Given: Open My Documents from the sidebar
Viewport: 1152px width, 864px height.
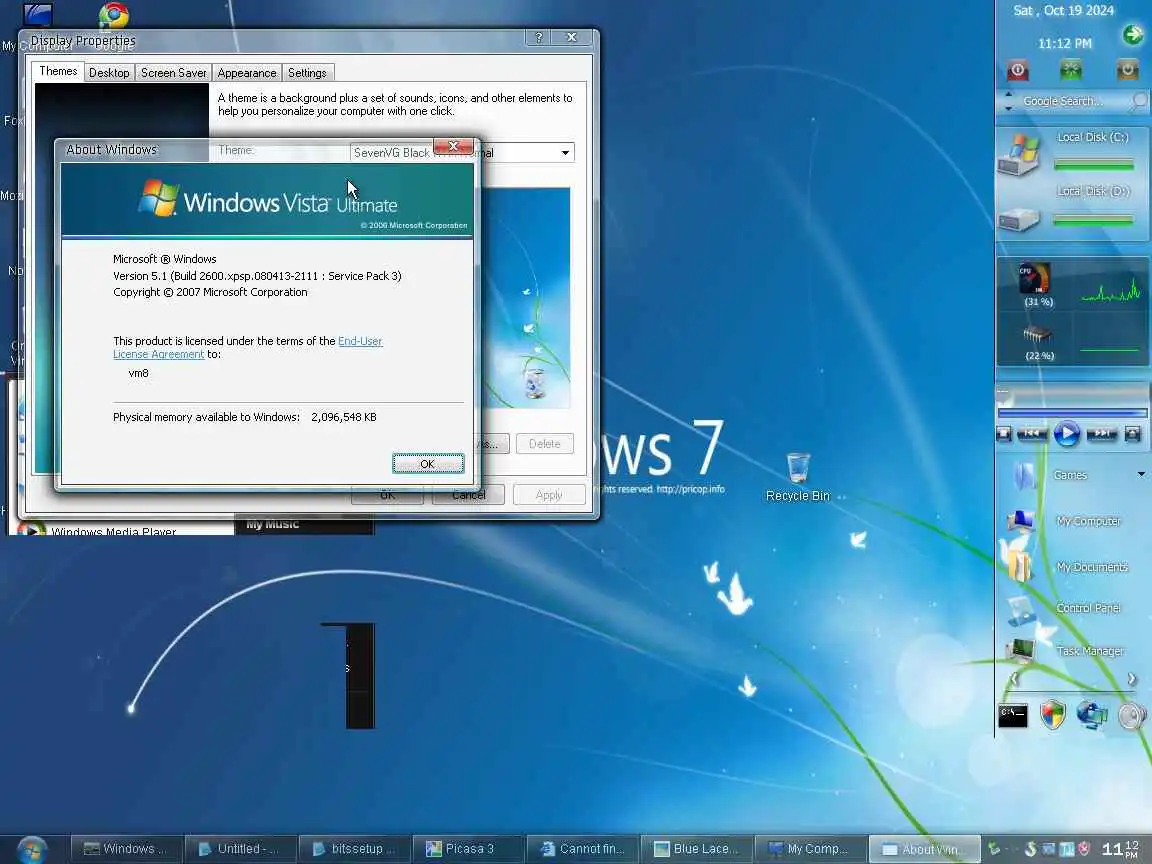Looking at the screenshot, I should tap(1019, 564).
